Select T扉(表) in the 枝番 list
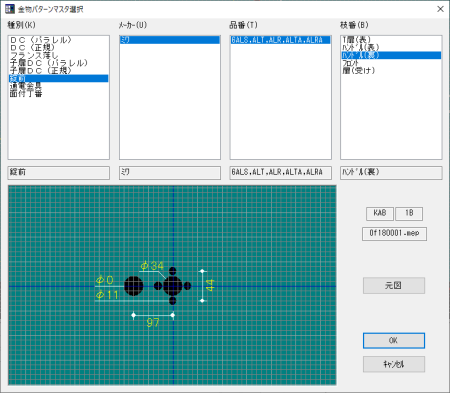450x393 pixels. [391, 40]
